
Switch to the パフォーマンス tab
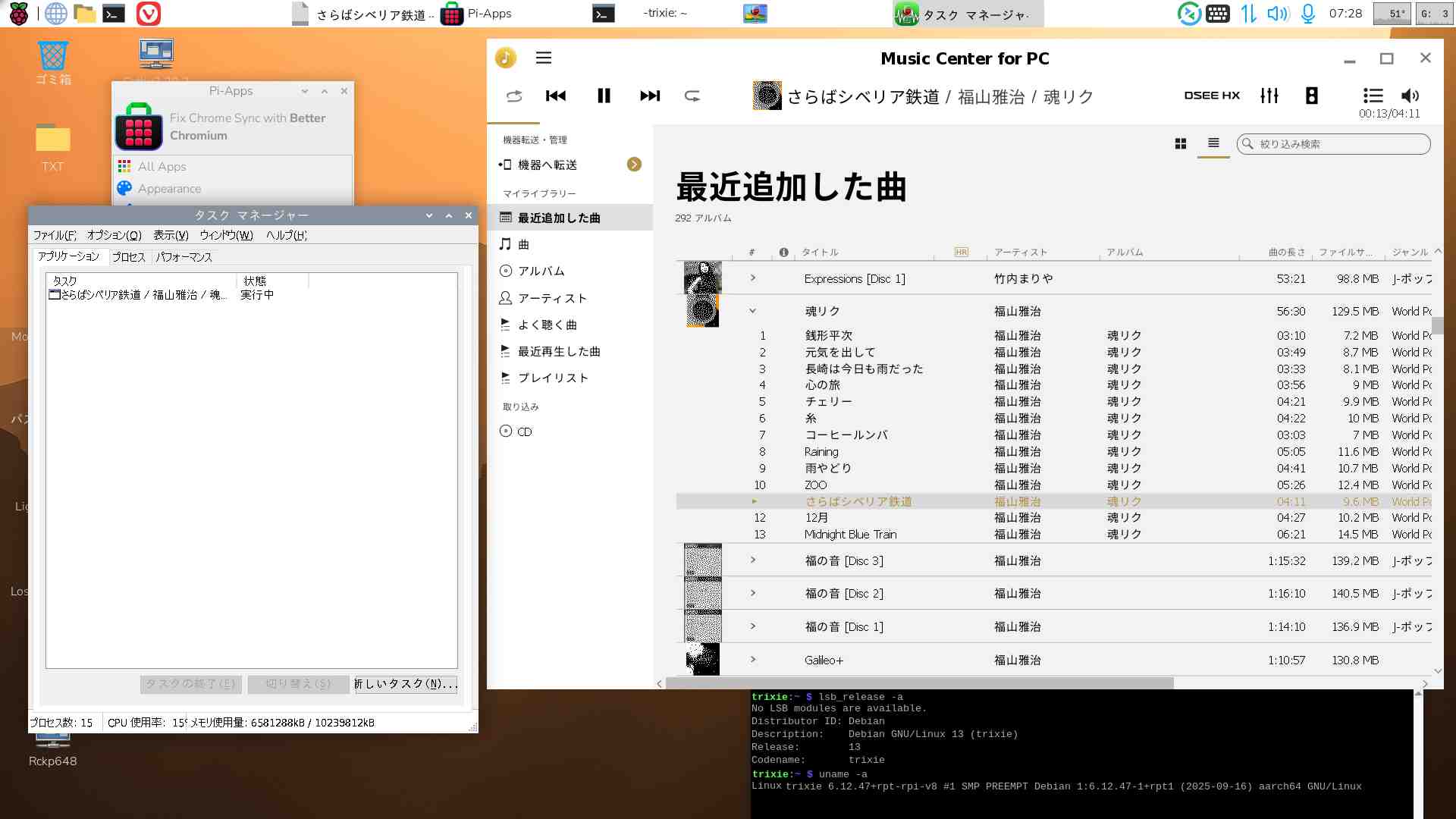pyautogui.click(x=184, y=257)
